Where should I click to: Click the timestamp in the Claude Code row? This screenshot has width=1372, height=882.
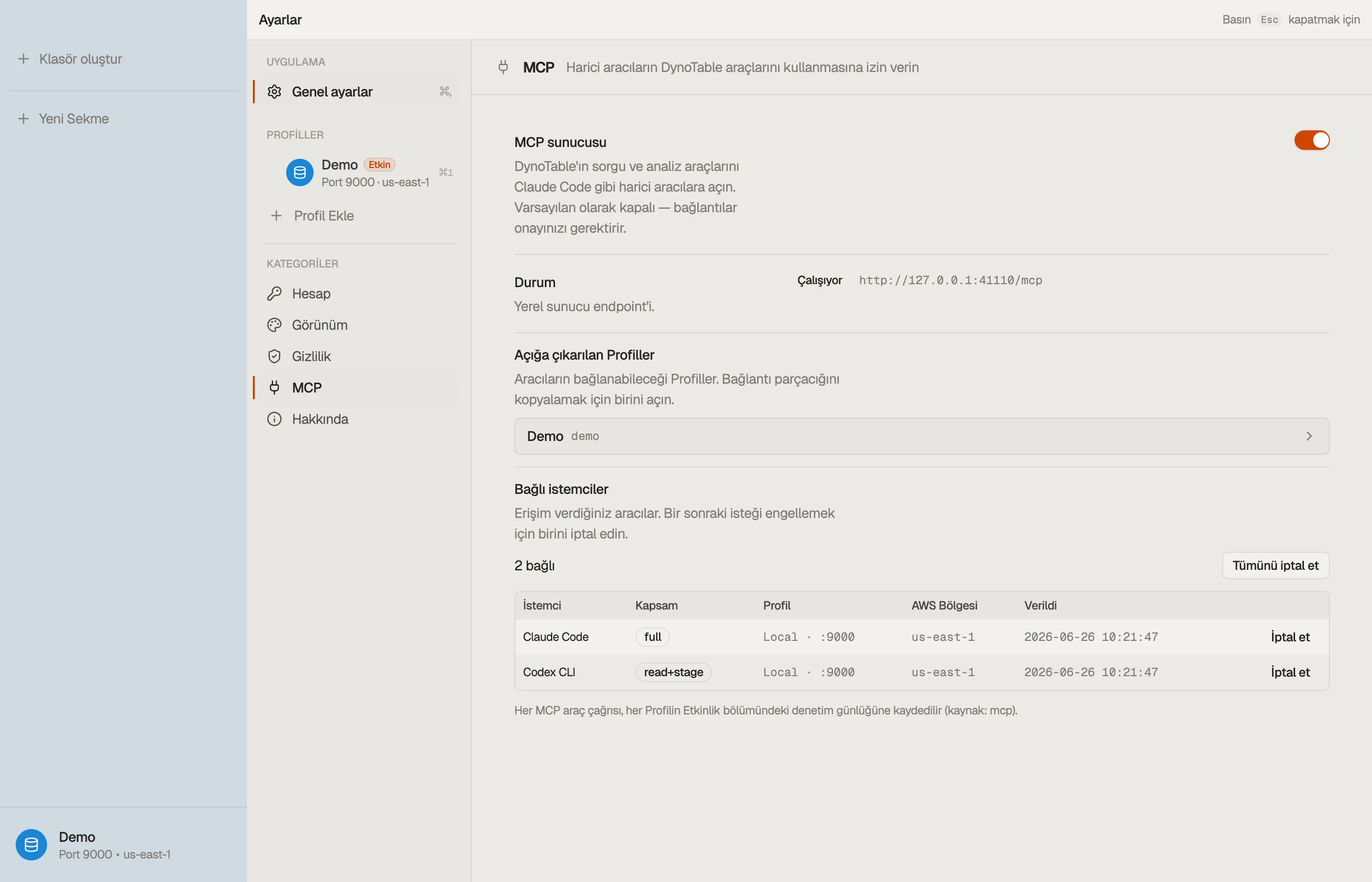click(x=1091, y=637)
